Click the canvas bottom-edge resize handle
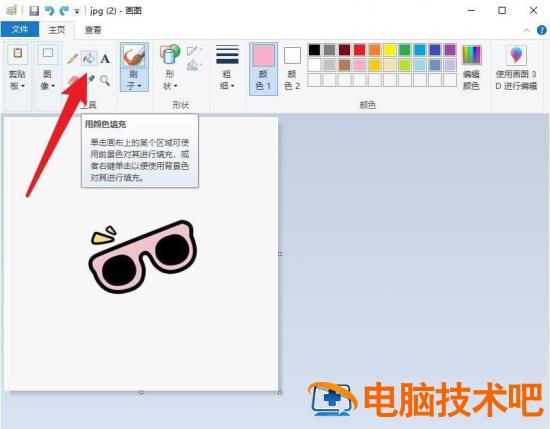Screen dimensions: 550x429 pos(141,393)
